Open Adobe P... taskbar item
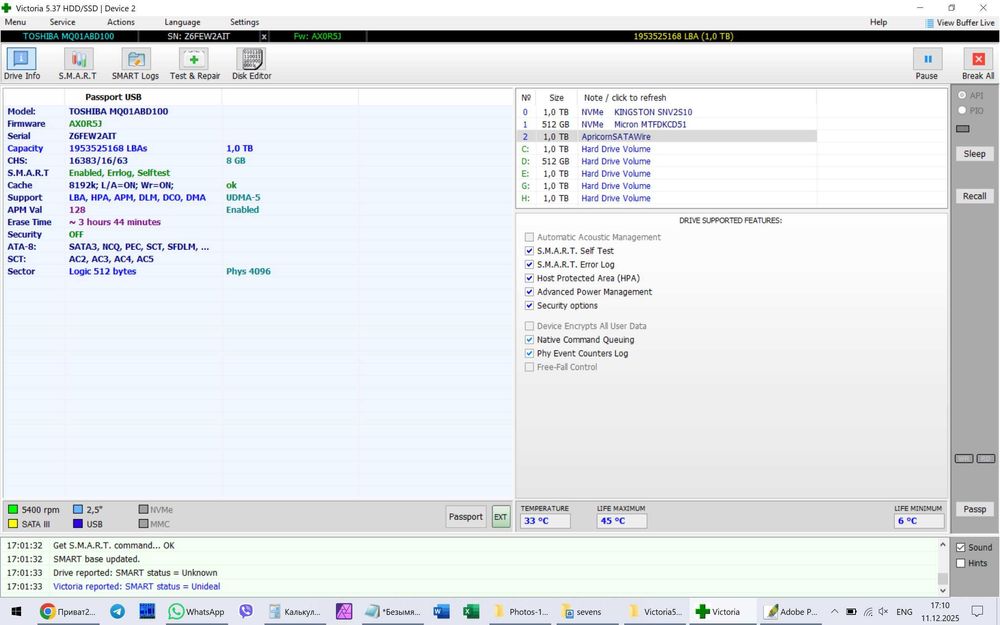 click(x=791, y=612)
